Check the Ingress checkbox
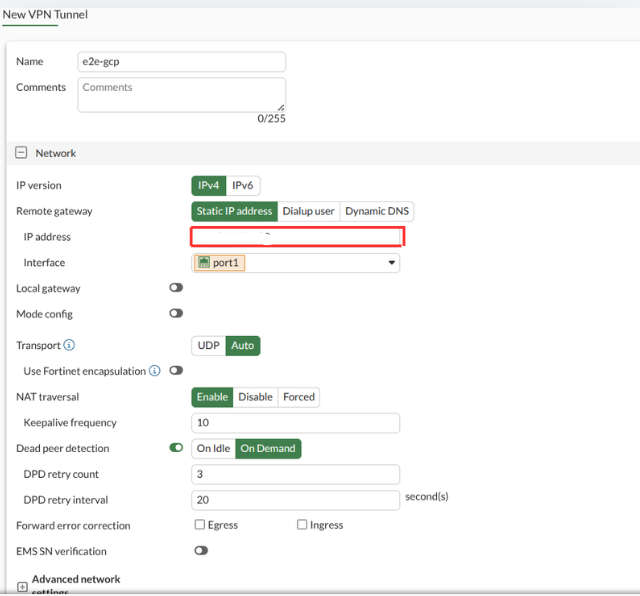The width and height of the screenshot is (640, 596). point(302,525)
